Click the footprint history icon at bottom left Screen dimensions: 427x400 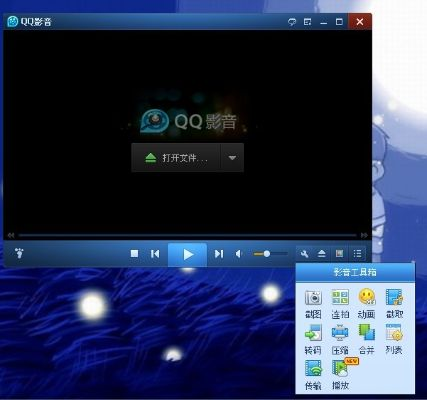tap(19, 253)
